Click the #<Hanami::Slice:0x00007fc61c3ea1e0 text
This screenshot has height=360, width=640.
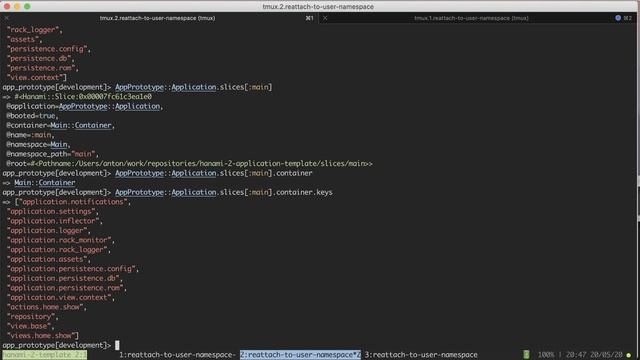pyautogui.click(x=83, y=97)
